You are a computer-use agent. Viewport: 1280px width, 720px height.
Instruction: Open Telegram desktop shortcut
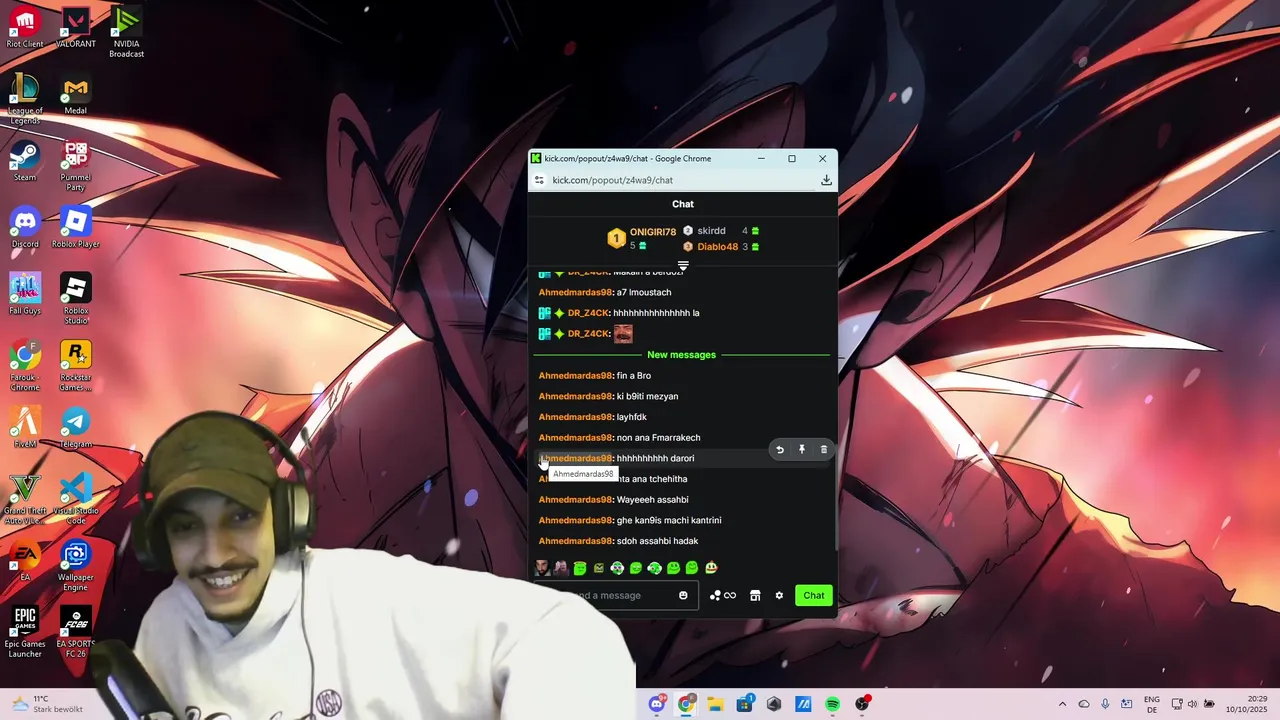click(76, 428)
